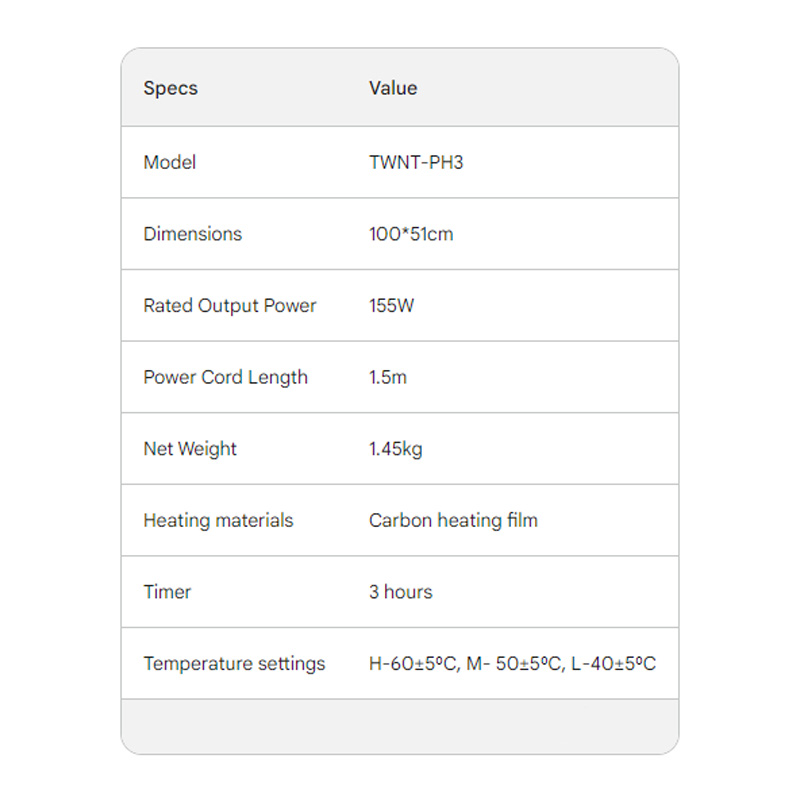Viewport: 800px width, 800px height.
Task: Select the Rated Output Power label
Action: pyautogui.click(x=230, y=306)
